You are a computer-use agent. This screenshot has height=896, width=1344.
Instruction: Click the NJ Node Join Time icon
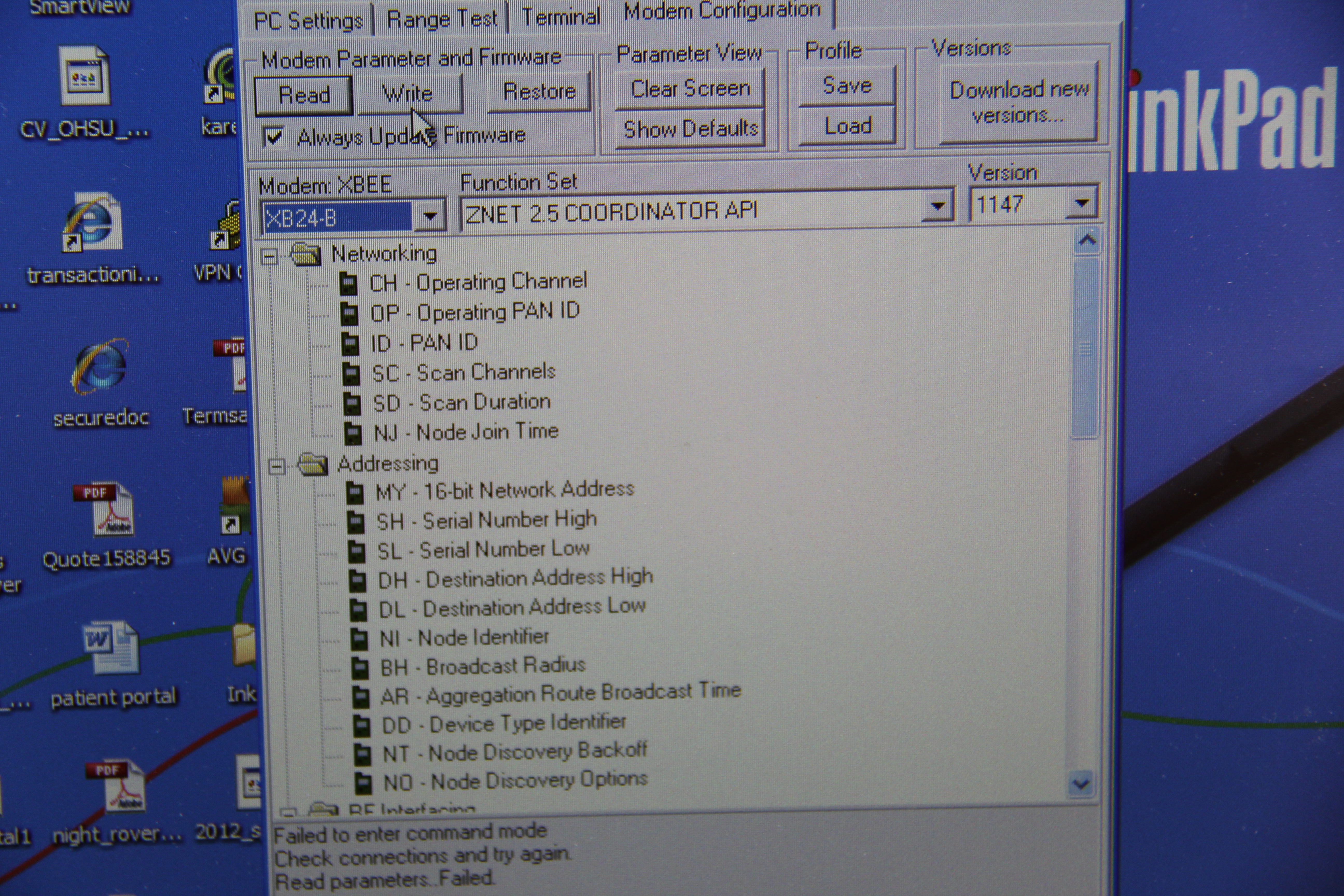point(353,433)
